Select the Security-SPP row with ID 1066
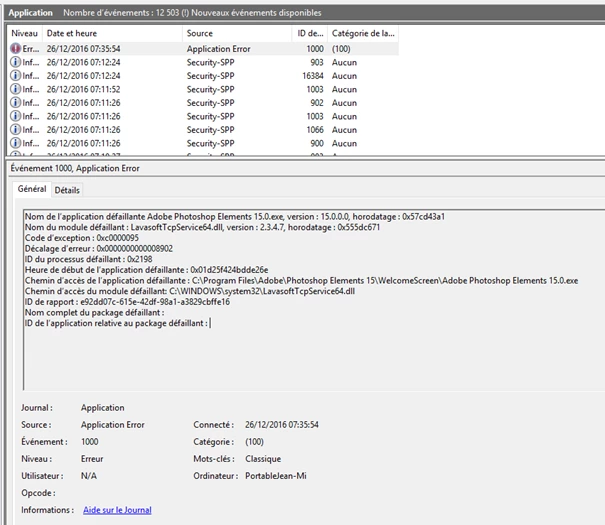Viewport: 605px width, 525px height. point(203,130)
